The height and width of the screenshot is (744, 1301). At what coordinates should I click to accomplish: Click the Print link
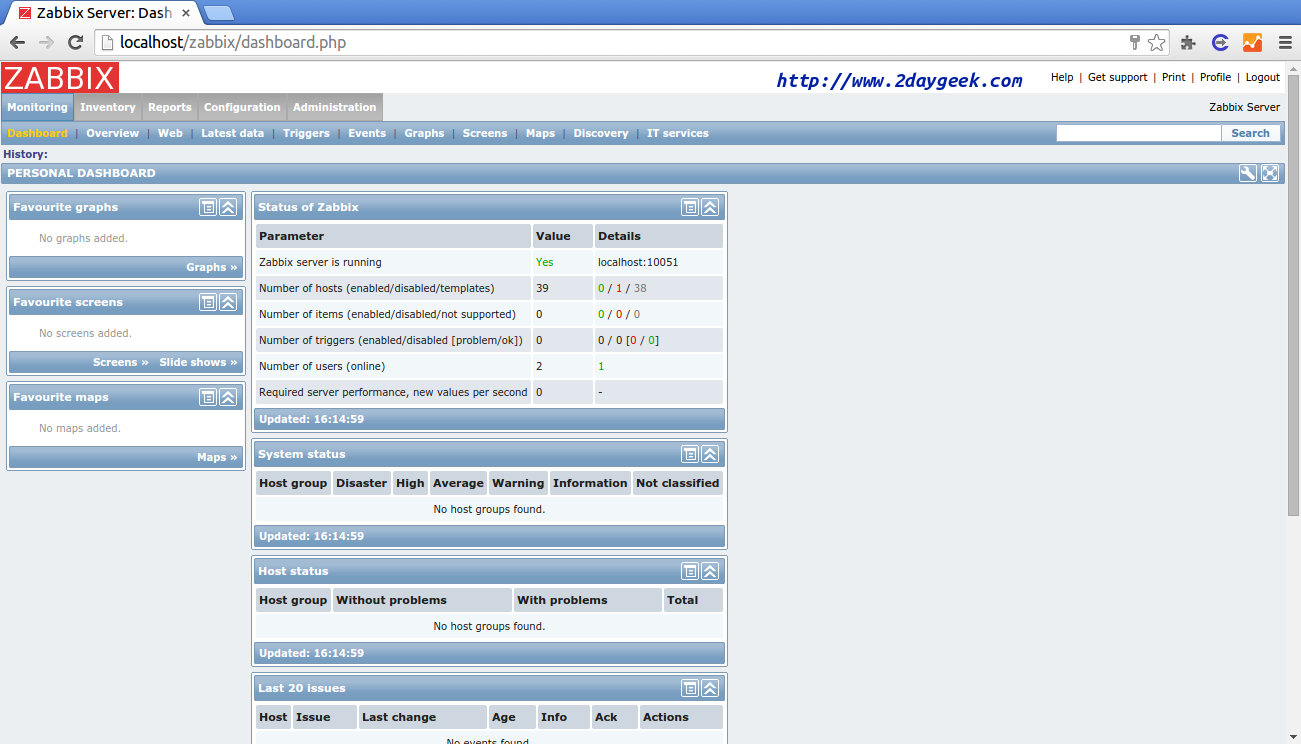click(x=1174, y=77)
